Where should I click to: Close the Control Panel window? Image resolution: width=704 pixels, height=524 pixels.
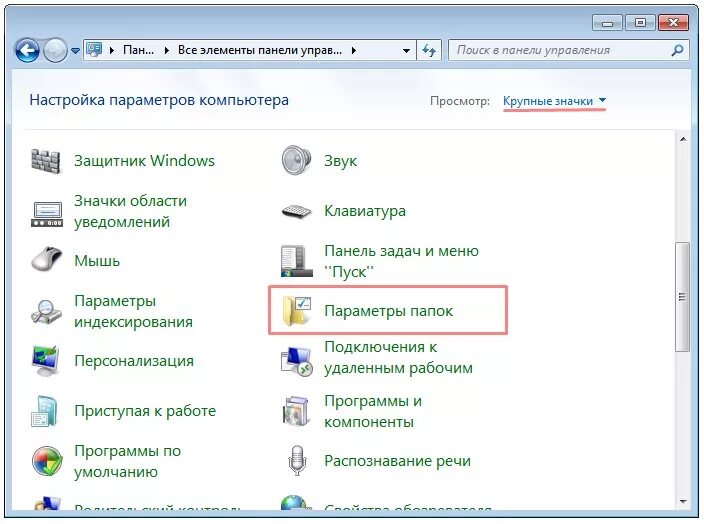673,22
